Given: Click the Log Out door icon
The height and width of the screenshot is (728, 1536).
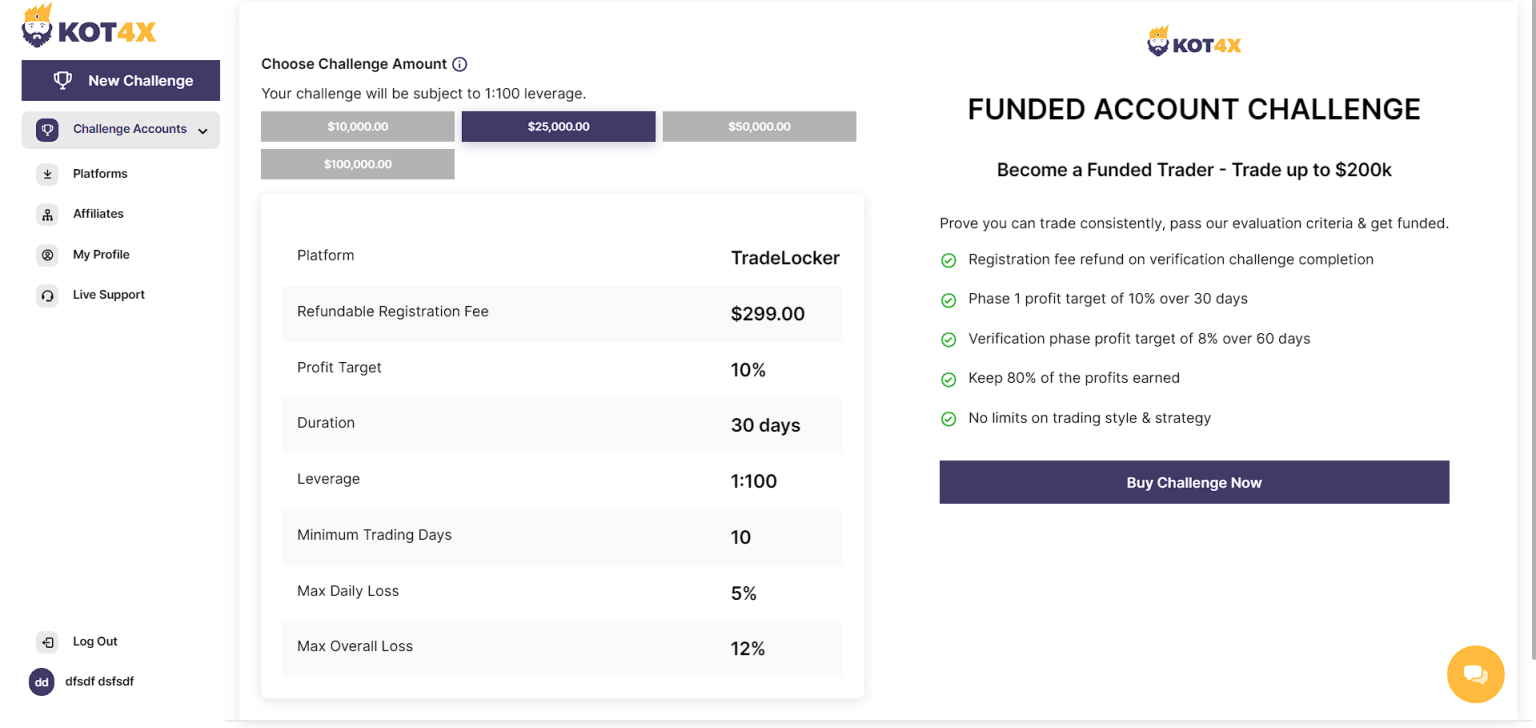Looking at the screenshot, I should tap(47, 642).
